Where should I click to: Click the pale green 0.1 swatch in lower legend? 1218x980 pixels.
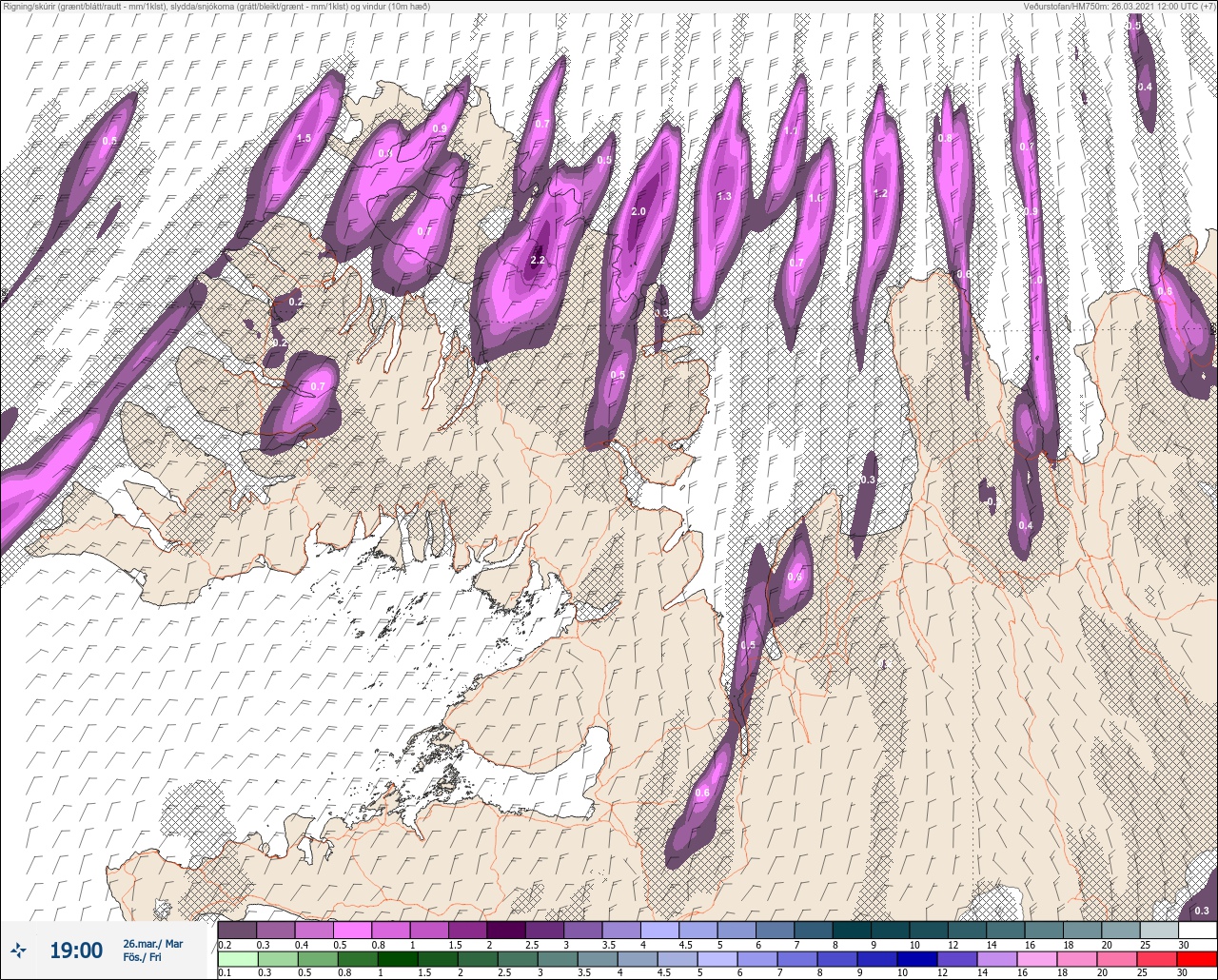pyautogui.click(x=237, y=959)
